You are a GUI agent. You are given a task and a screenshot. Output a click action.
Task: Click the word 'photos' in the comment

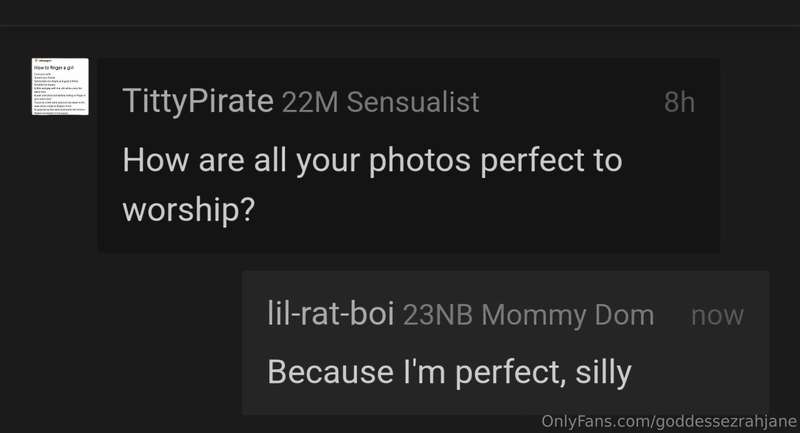click(420, 162)
